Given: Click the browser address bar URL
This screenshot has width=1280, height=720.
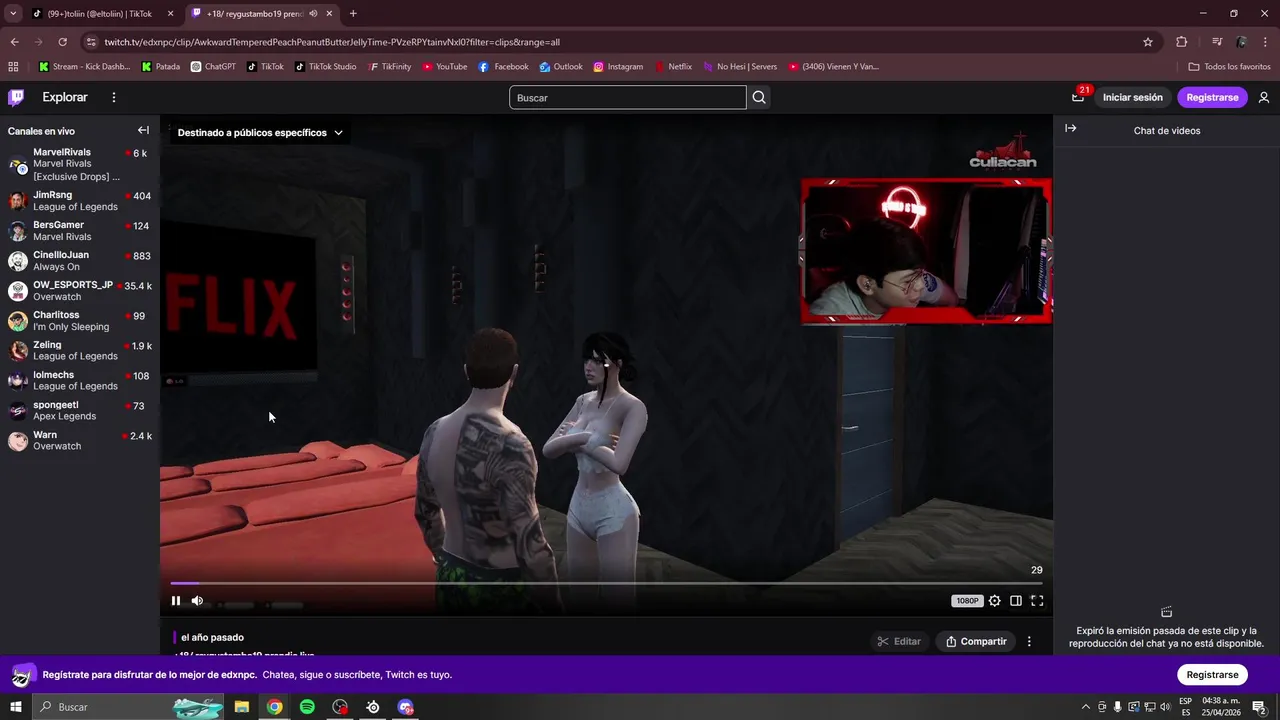Looking at the screenshot, I should click(x=332, y=42).
